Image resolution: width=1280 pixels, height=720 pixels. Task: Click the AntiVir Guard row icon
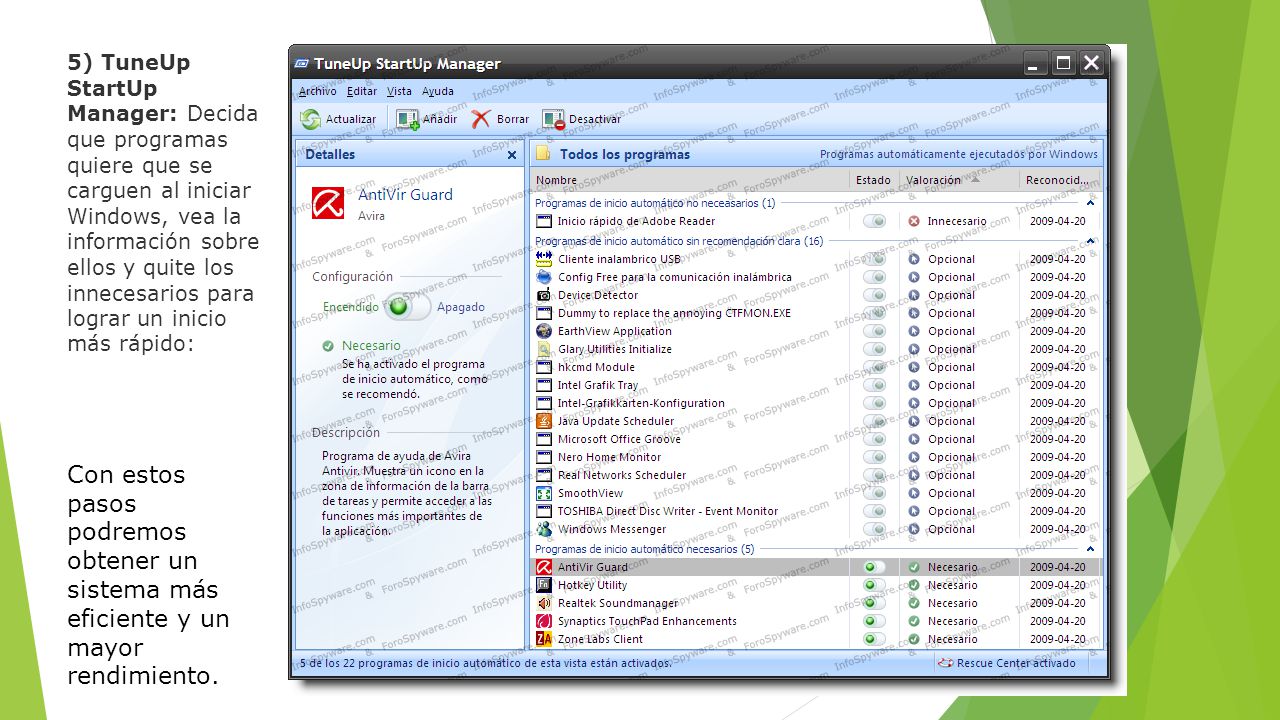pyautogui.click(x=544, y=567)
